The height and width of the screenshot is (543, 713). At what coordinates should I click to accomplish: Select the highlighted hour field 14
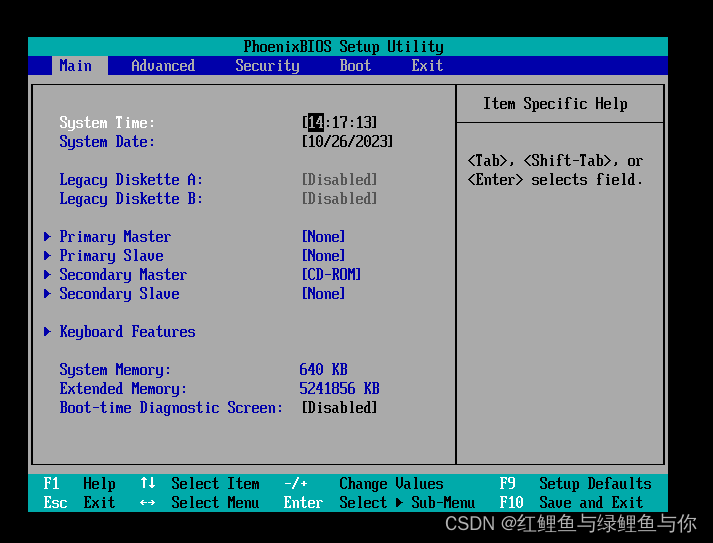click(316, 122)
